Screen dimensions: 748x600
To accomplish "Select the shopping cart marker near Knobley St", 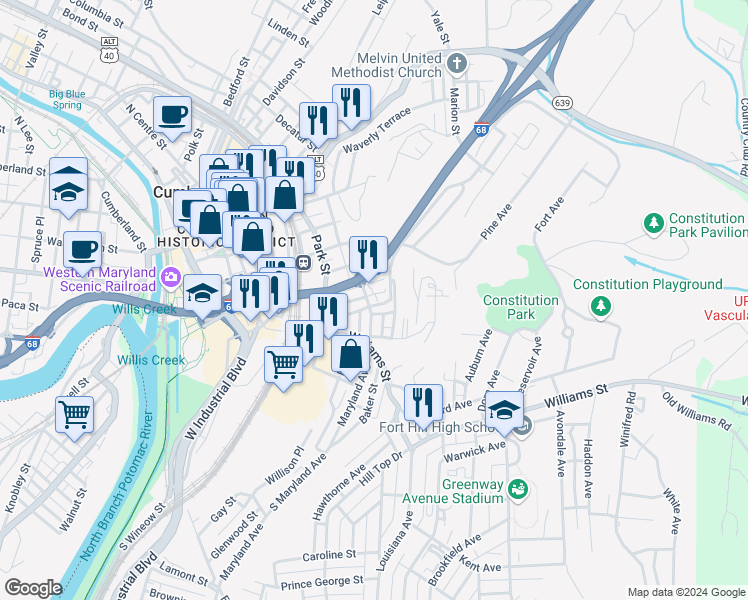I will tap(74, 418).
